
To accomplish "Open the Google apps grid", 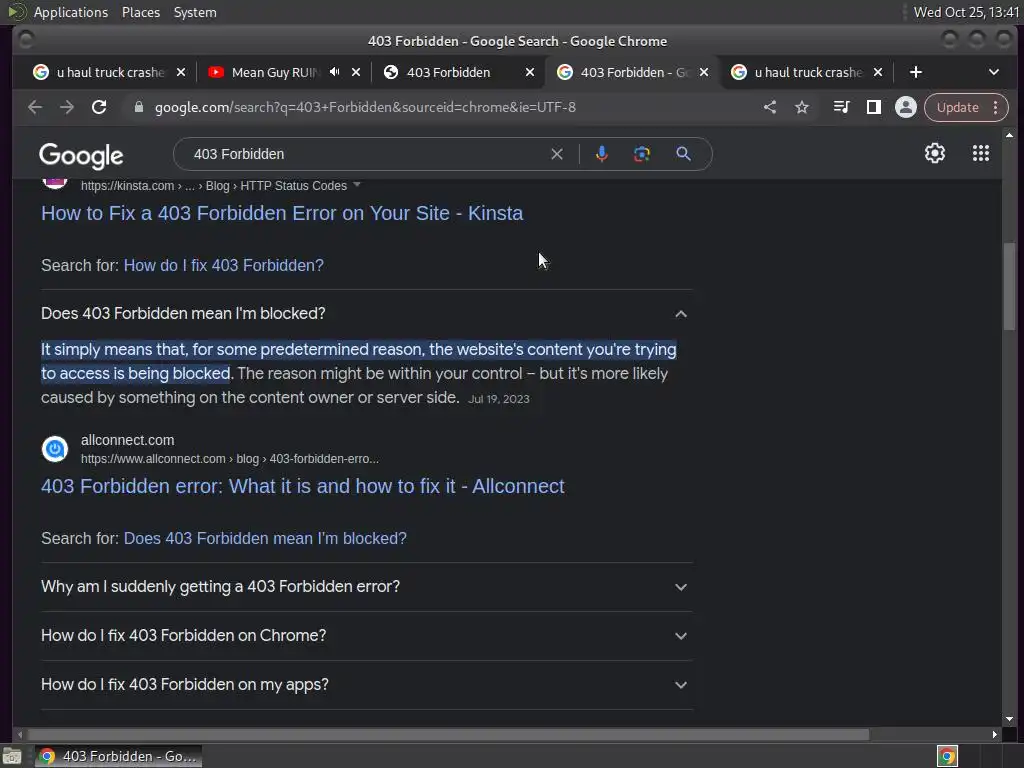I will pos(981,153).
